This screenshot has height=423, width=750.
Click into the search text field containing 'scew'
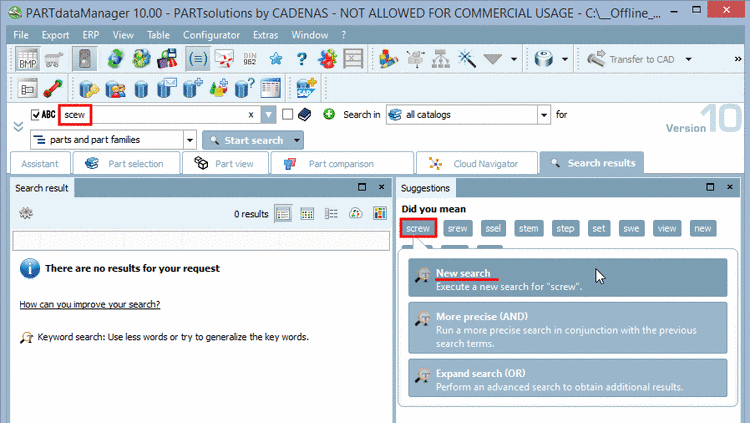click(158, 115)
